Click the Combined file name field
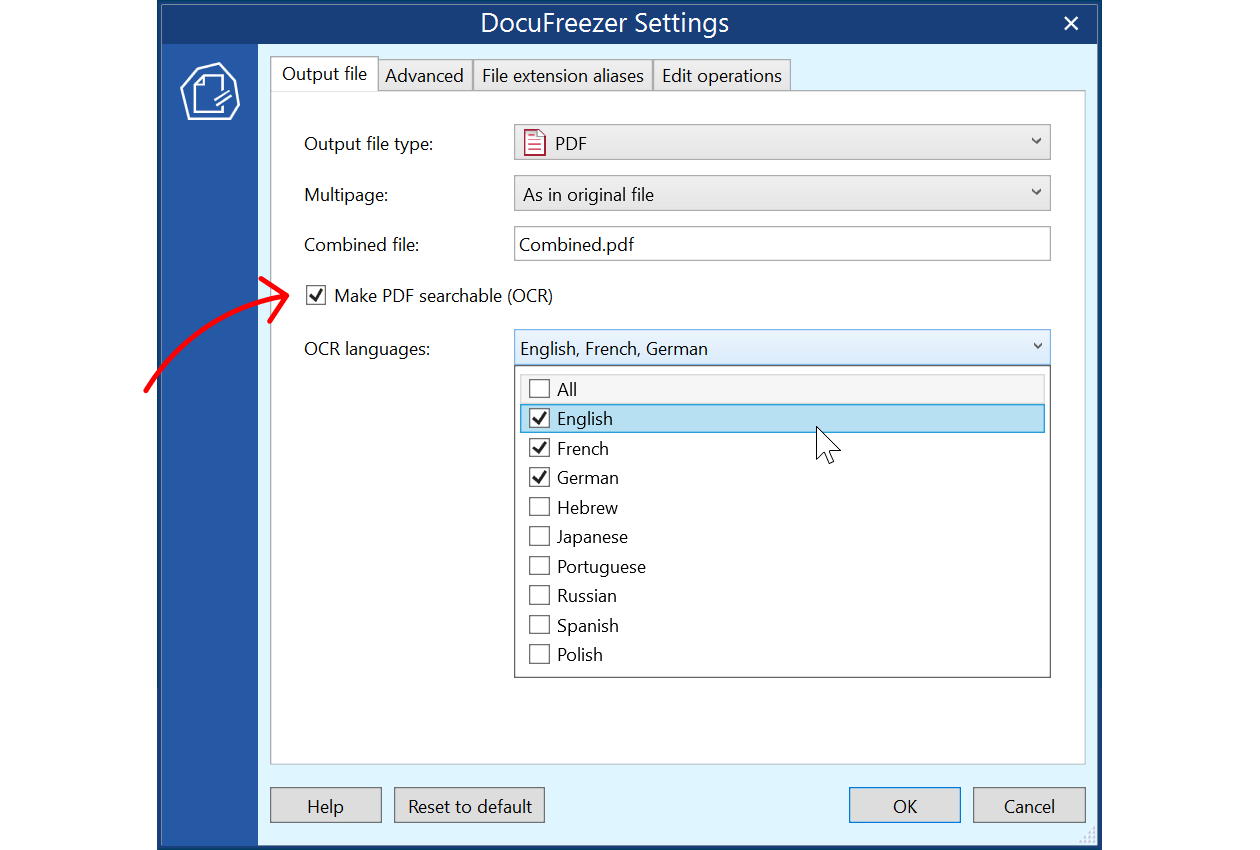The image size is (1260, 850). [781, 244]
